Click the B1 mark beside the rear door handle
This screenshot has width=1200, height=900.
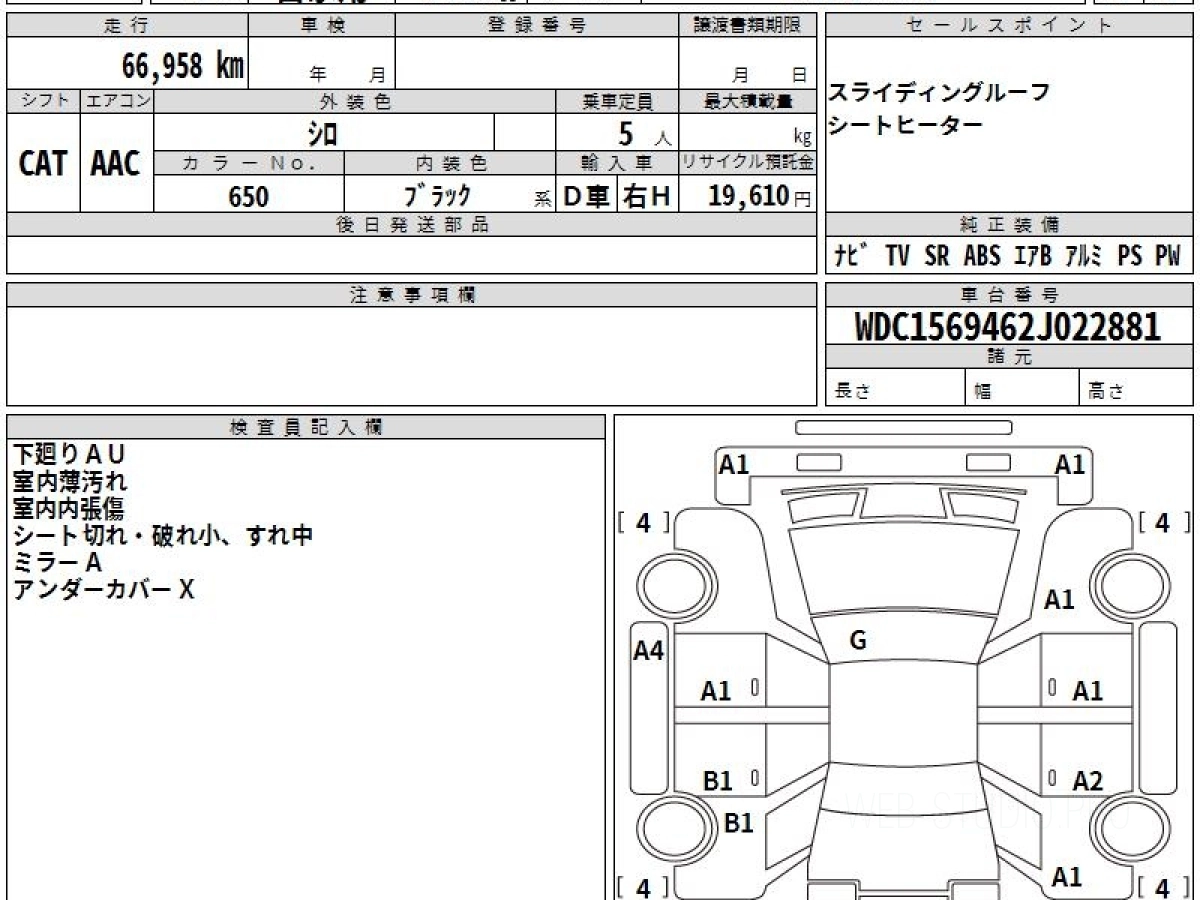click(717, 781)
